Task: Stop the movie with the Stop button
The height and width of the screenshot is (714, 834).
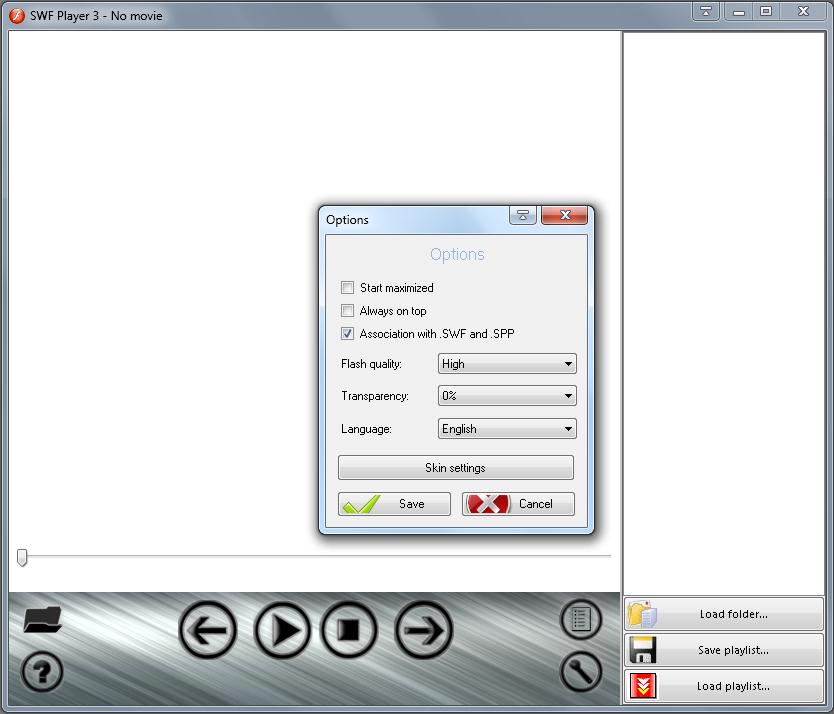Action: [x=349, y=630]
